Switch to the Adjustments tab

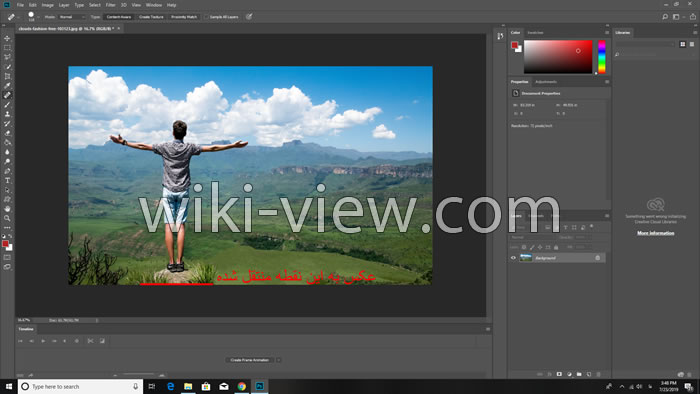click(546, 82)
